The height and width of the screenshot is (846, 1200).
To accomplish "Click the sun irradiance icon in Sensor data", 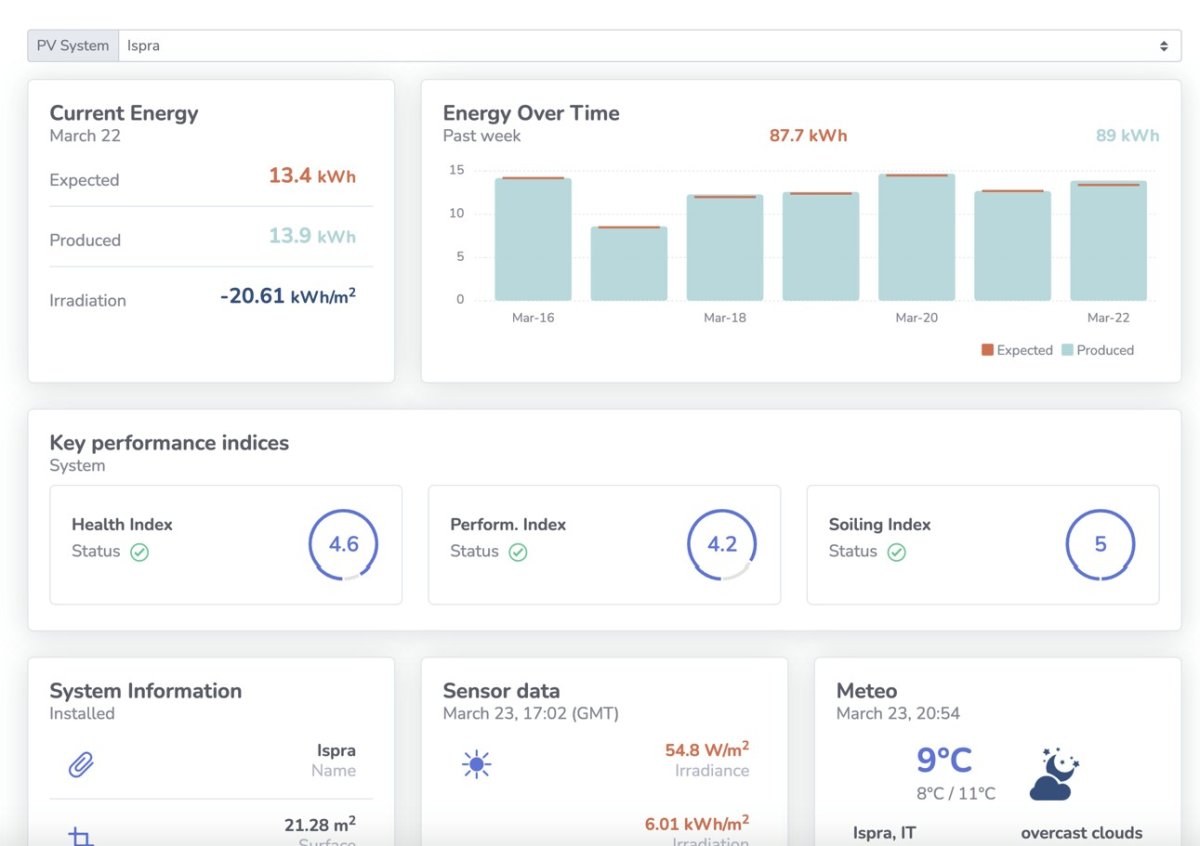I will click(476, 765).
